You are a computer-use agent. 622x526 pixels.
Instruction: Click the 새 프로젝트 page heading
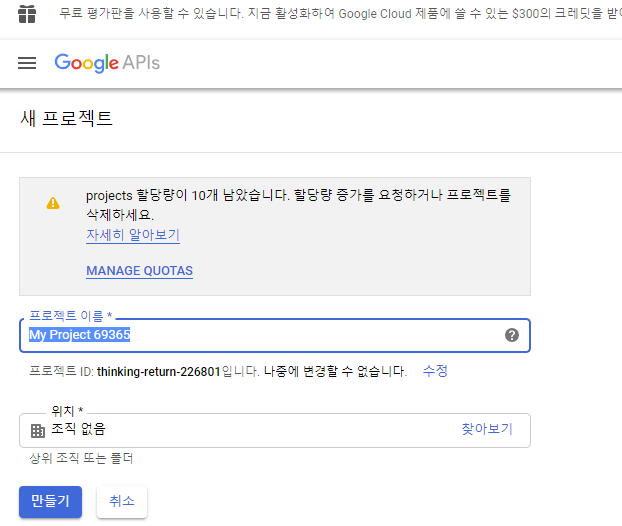click(67, 118)
